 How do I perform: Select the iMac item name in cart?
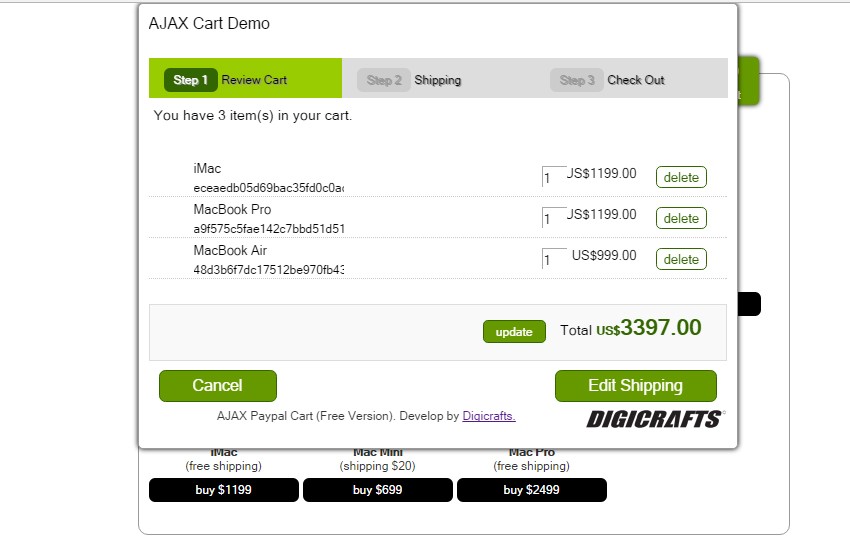(x=207, y=169)
